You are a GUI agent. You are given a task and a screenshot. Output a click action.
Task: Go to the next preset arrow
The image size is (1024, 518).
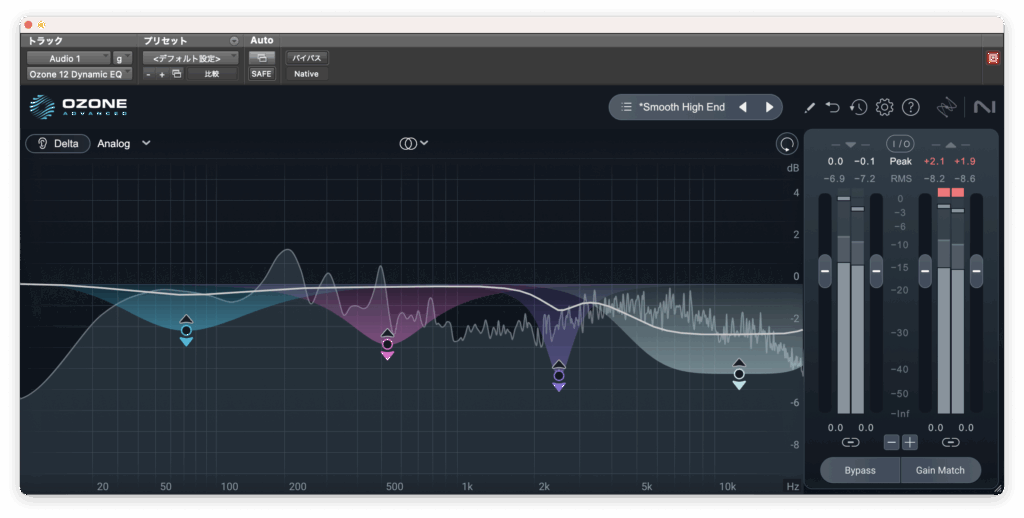tap(769, 107)
